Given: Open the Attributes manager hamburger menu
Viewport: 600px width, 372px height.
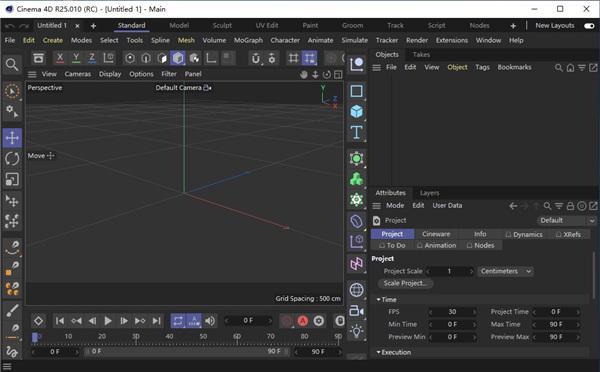Looking at the screenshot, I should [x=377, y=206].
